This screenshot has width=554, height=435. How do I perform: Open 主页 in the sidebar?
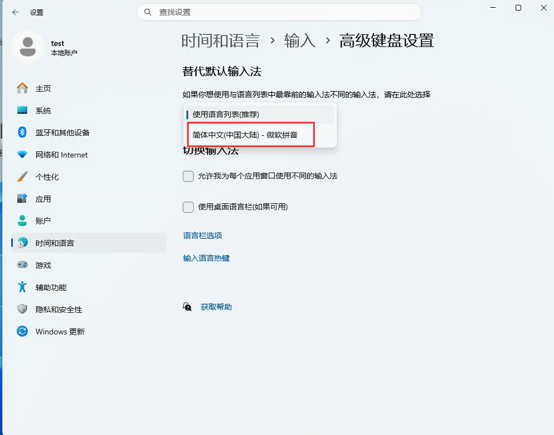pos(89,88)
